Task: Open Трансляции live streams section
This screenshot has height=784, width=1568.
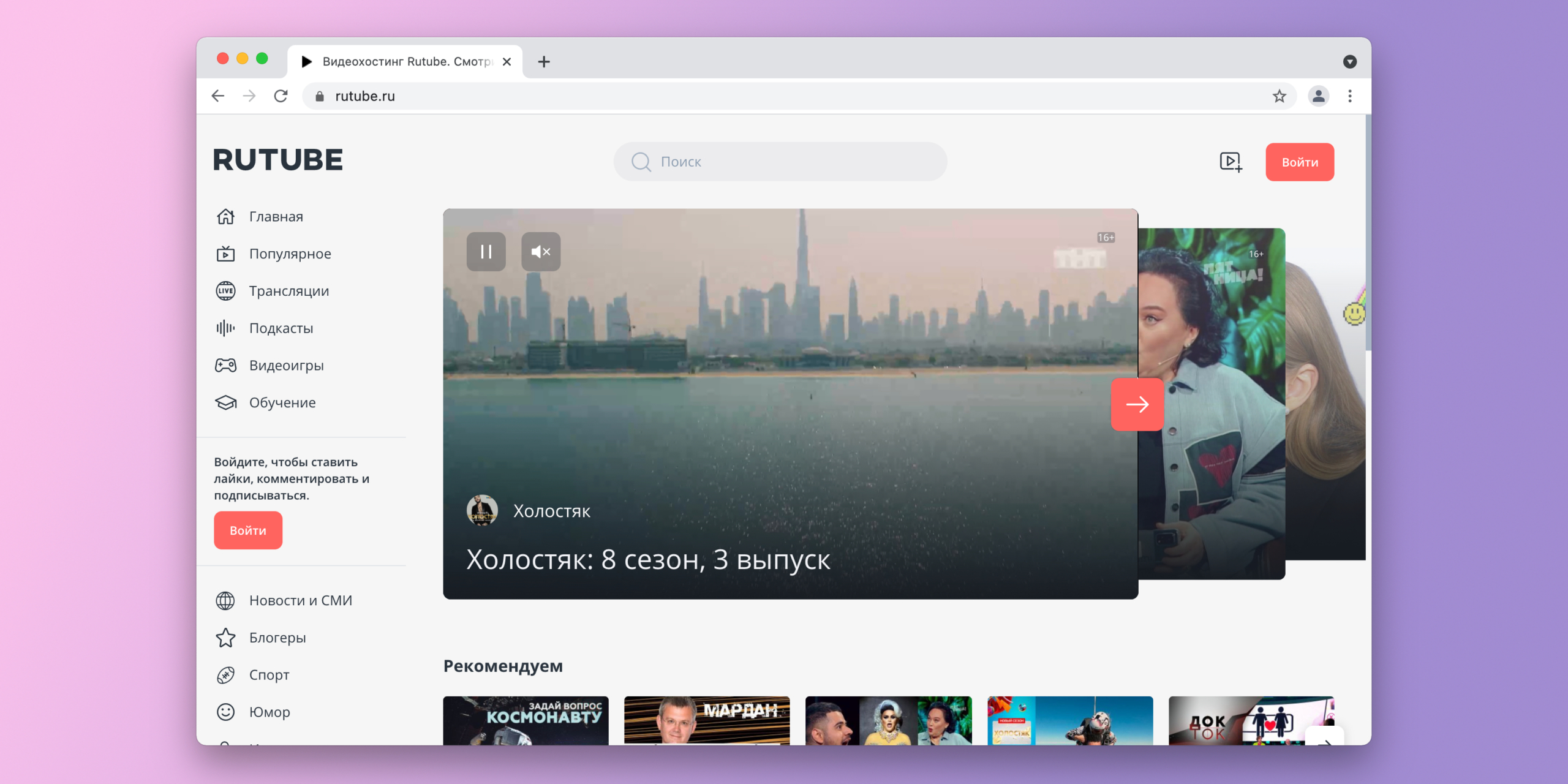Action: [288, 291]
